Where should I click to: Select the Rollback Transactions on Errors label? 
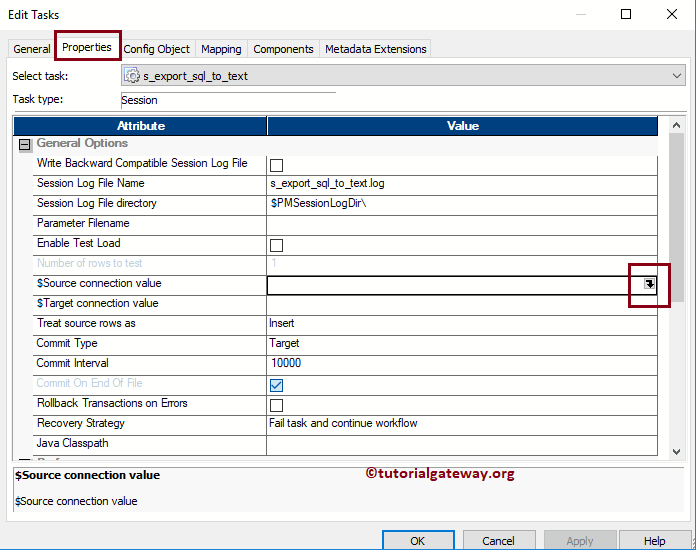pos(112,403)
